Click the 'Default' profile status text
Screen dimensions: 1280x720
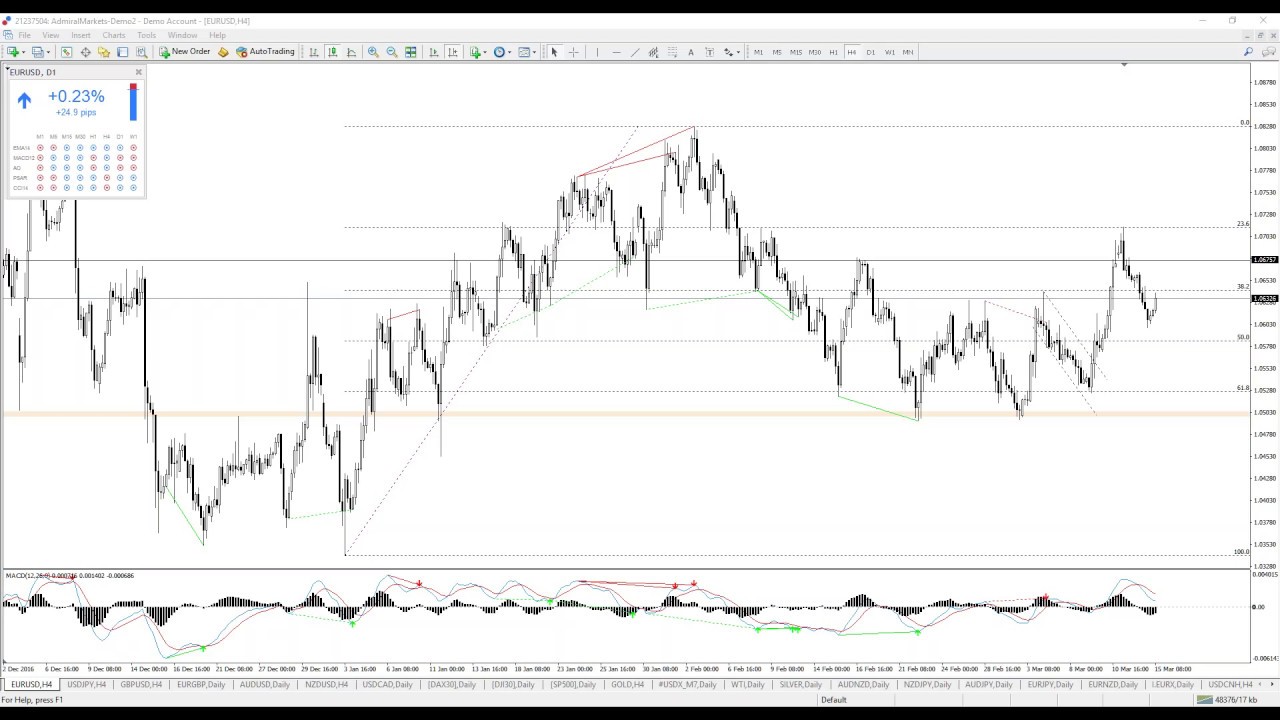(x=834, y=700)
